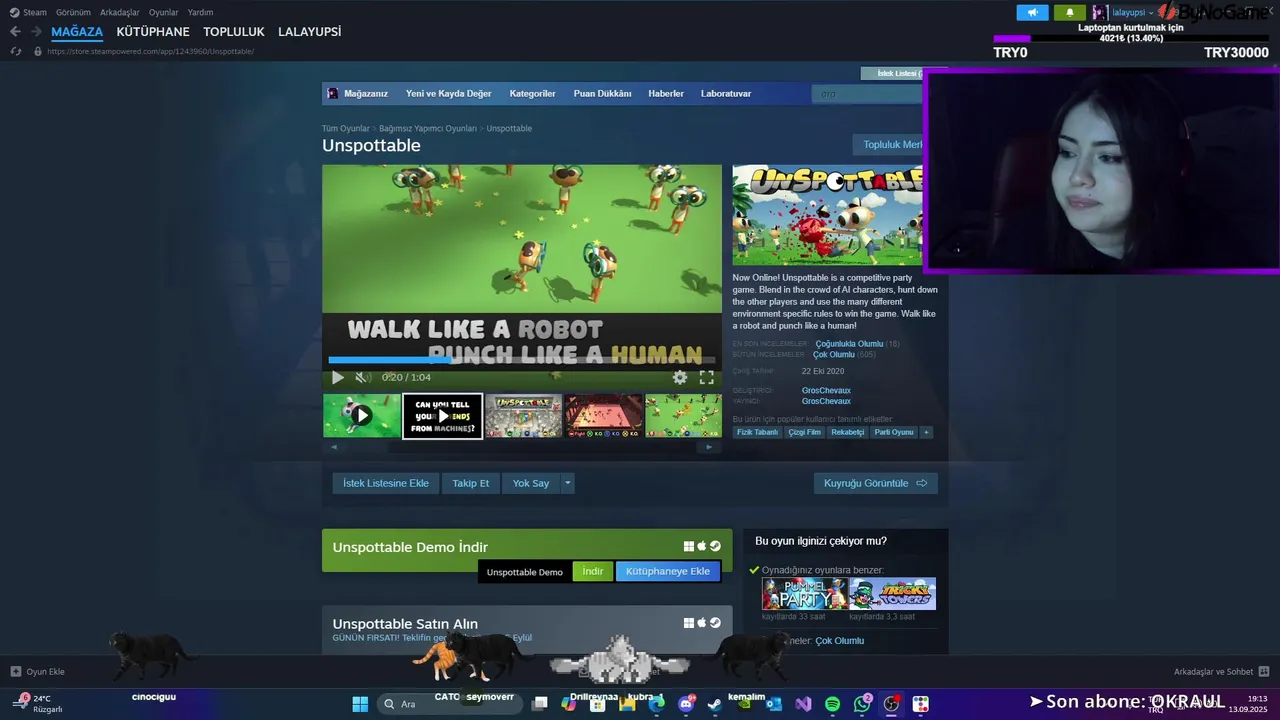Open the green notifications bell
This screenshot has height=720, width=1280.
(x=1069, y=12)
